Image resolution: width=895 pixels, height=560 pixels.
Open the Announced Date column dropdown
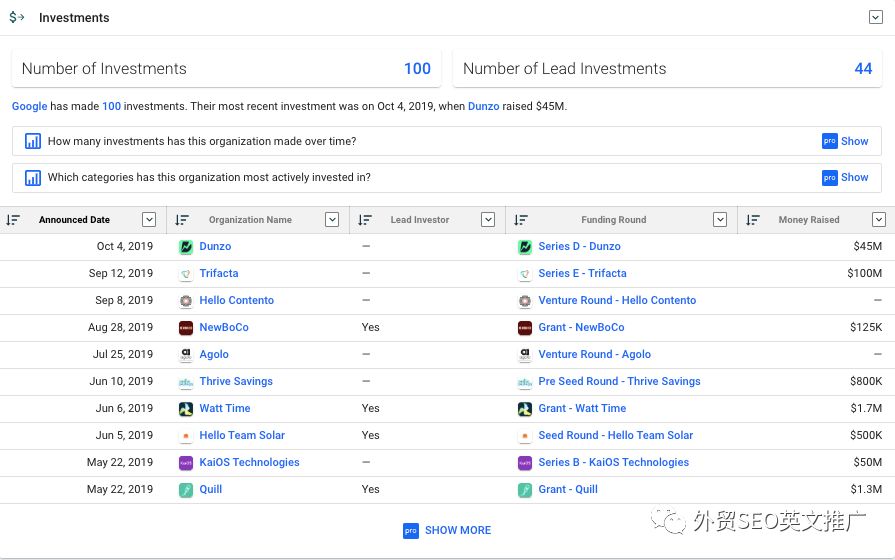pos(149,220)
